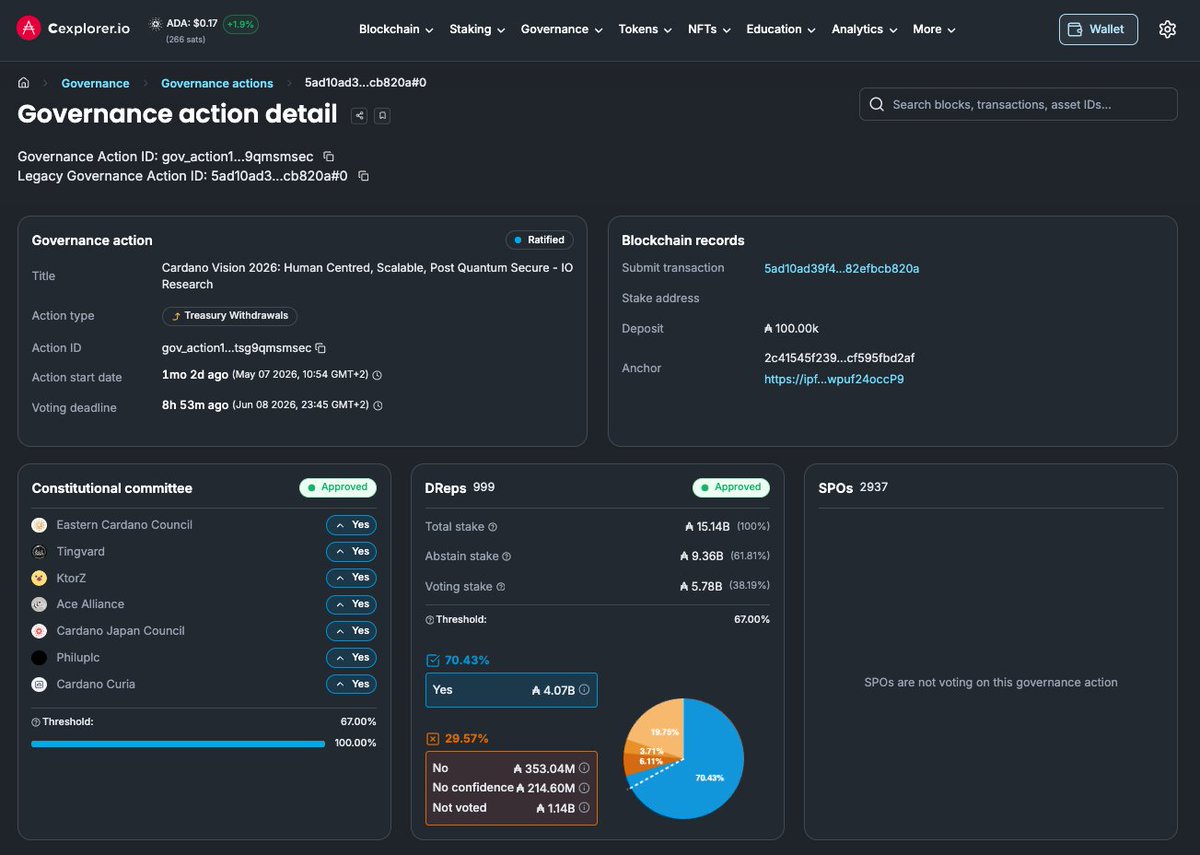Click the Yes 4.07B vote box
The width and height of the screenshot is (1200, 855).
(x=511, y=690)
